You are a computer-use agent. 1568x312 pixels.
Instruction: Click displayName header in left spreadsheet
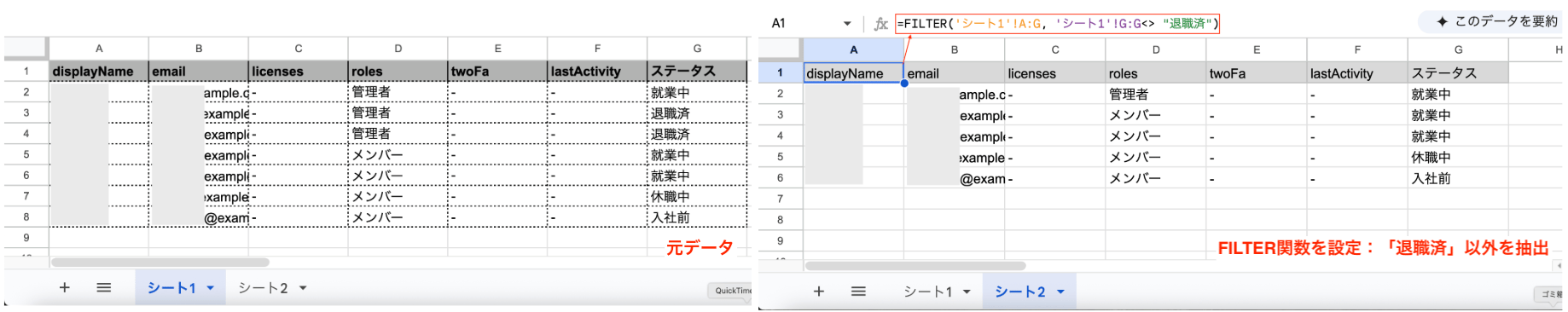(99, 72)
